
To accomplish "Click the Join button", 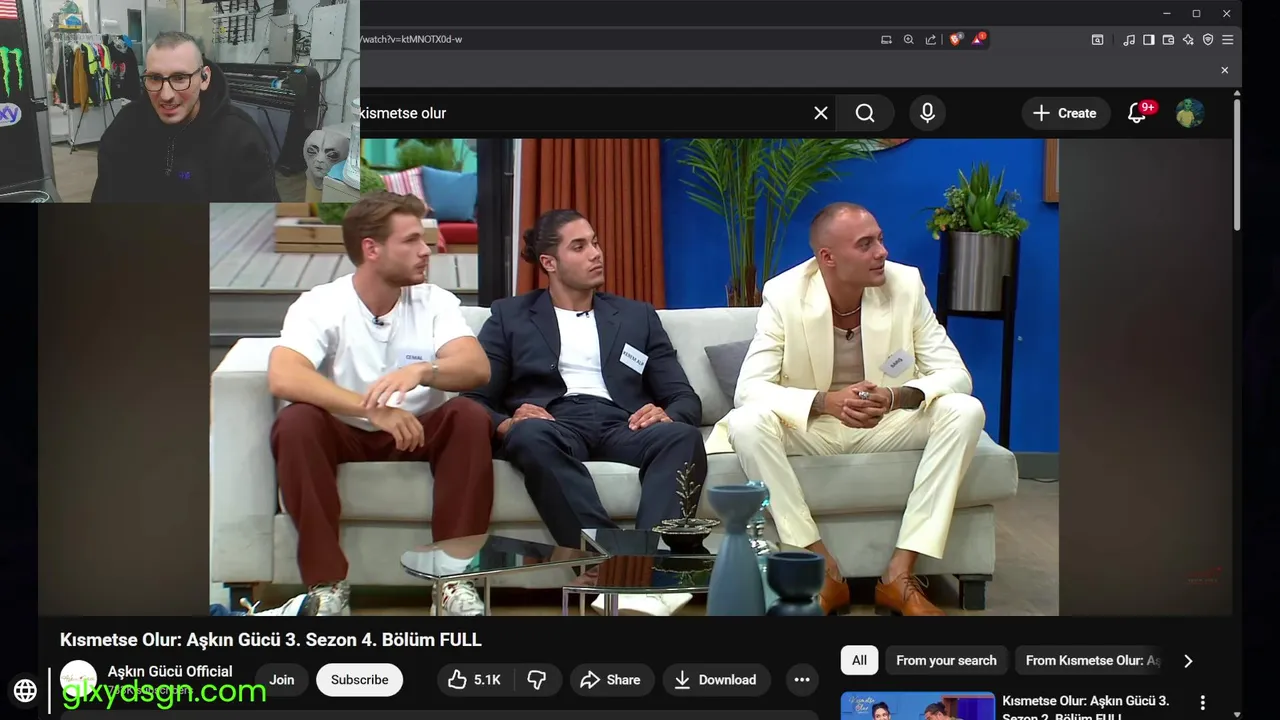I will pyautogui.click(x=282, y=680).
